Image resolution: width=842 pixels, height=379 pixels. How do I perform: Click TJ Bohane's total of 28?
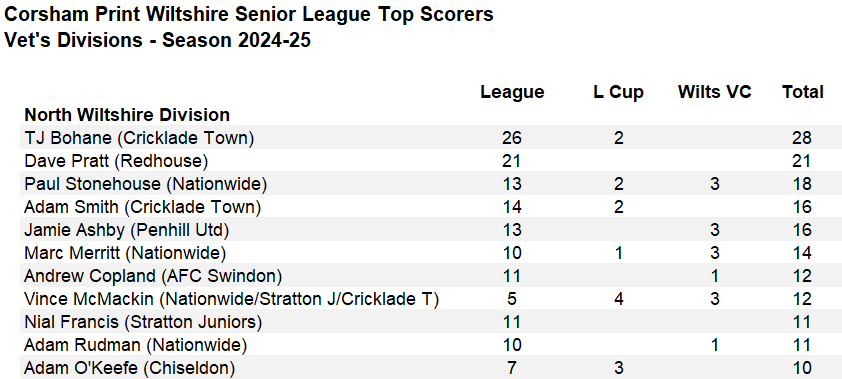point(802,139)
